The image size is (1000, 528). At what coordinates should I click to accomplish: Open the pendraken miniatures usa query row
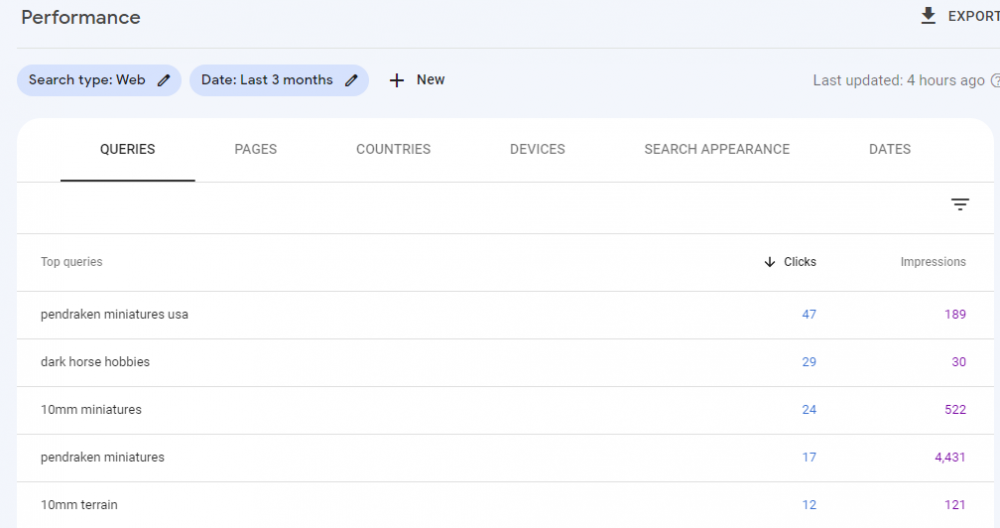114,314
